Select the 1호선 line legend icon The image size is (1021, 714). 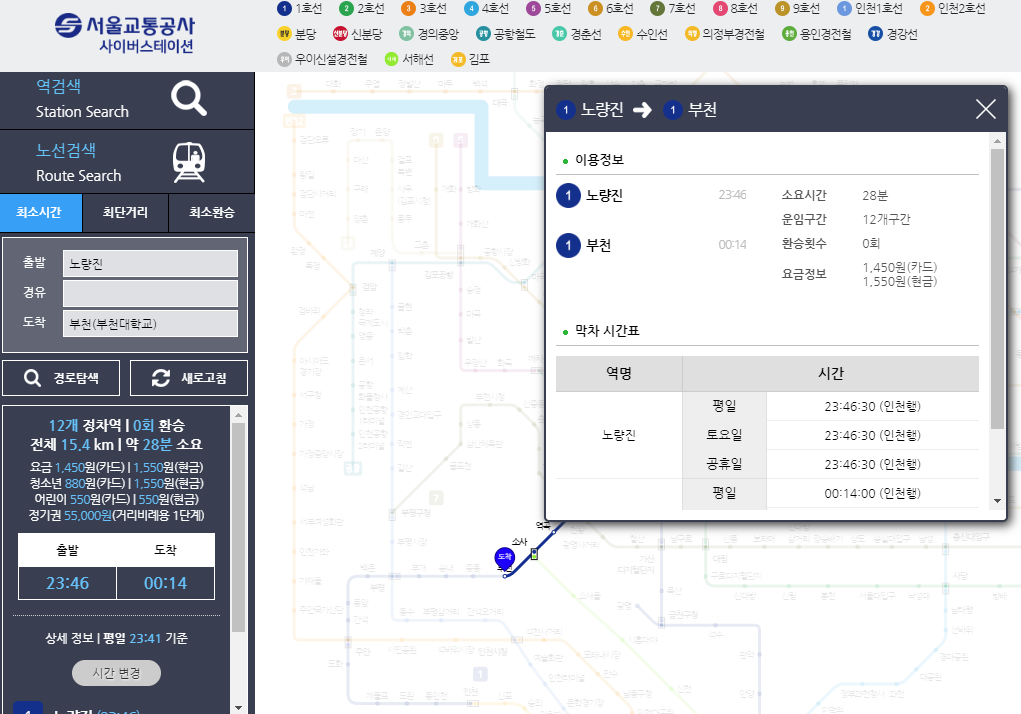coord(284,8)
